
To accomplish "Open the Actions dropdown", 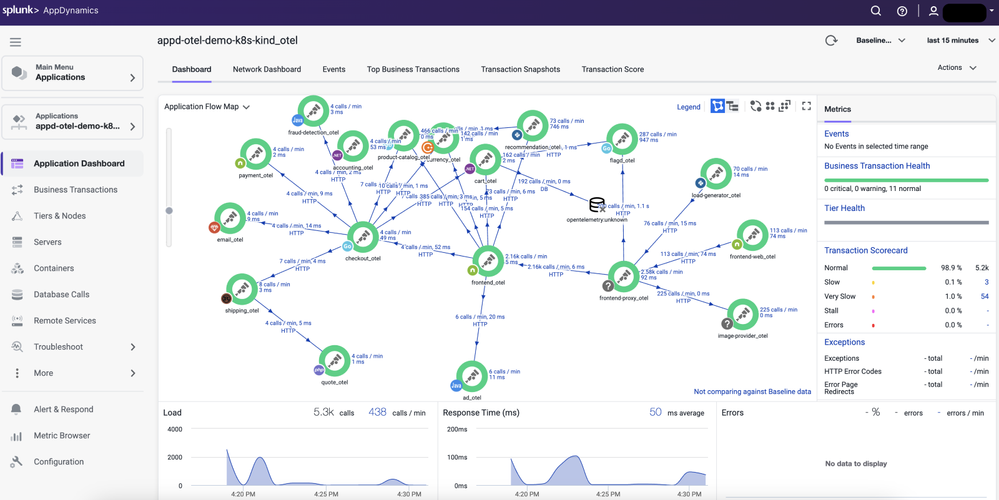I will click(957, 68).
